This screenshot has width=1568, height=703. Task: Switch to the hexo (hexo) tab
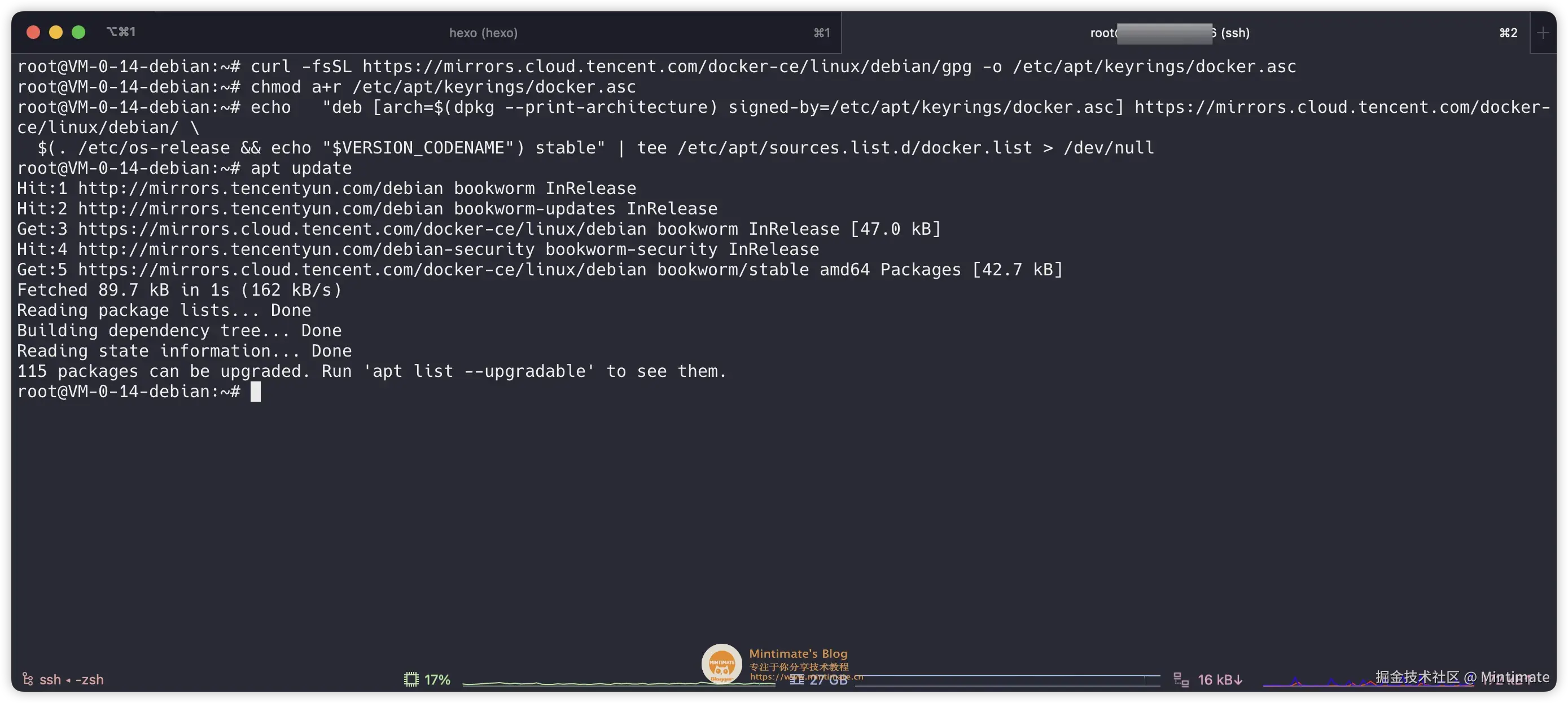point(483,33)
